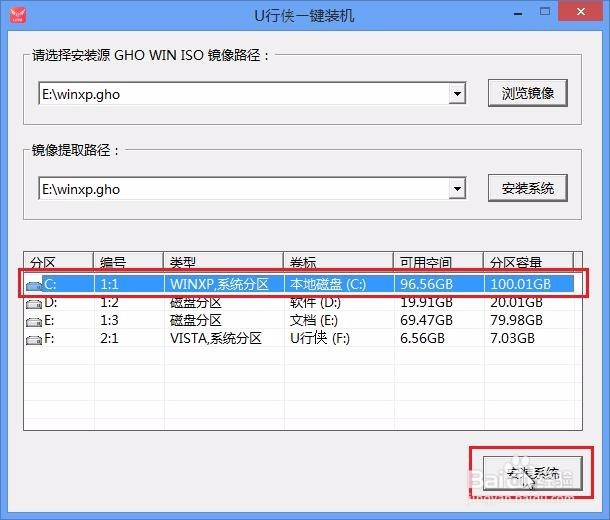Click the D: drive icon
The height and width of the screenshot is (520, 610).
34,304
